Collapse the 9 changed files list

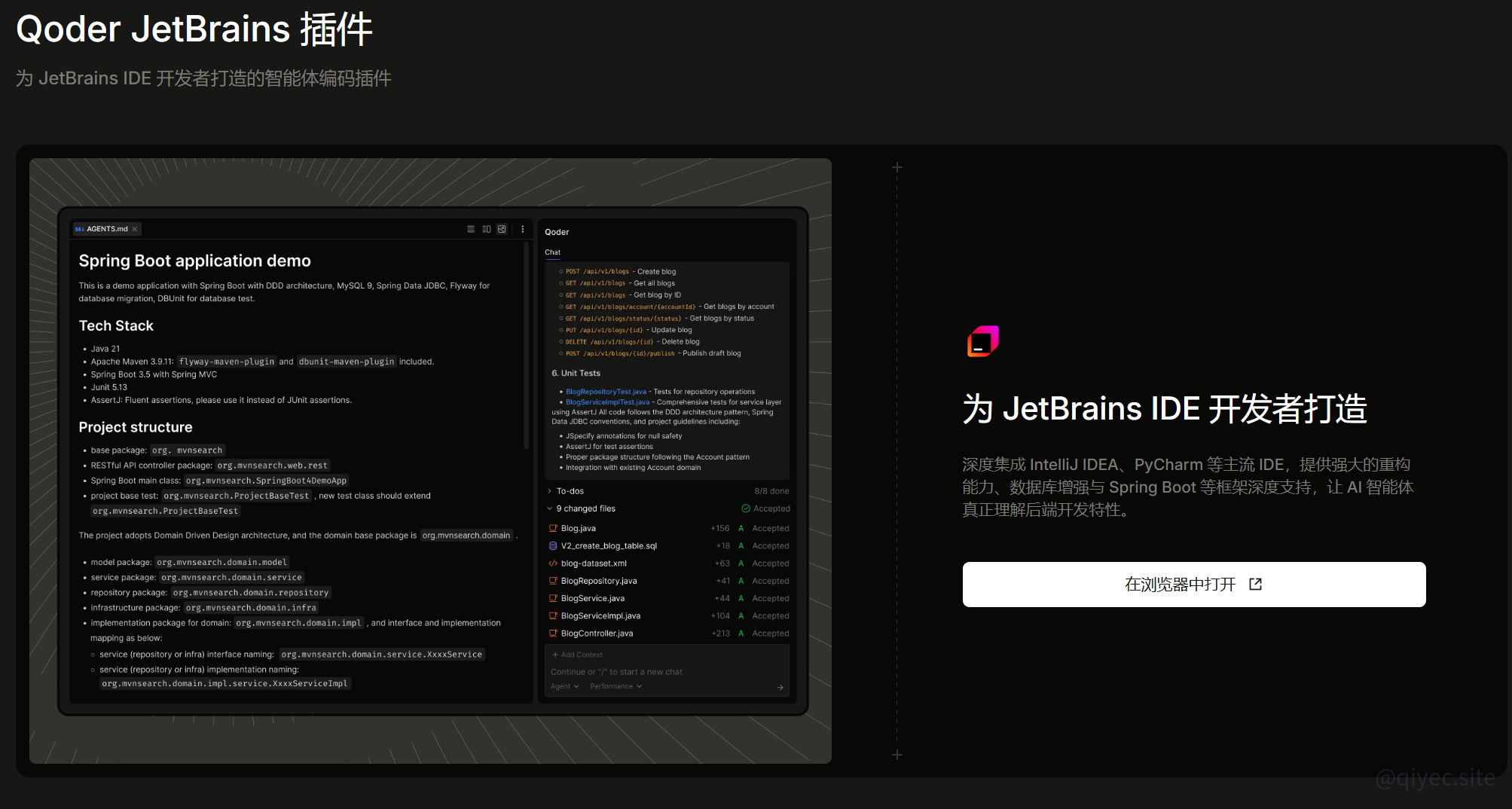549,508
